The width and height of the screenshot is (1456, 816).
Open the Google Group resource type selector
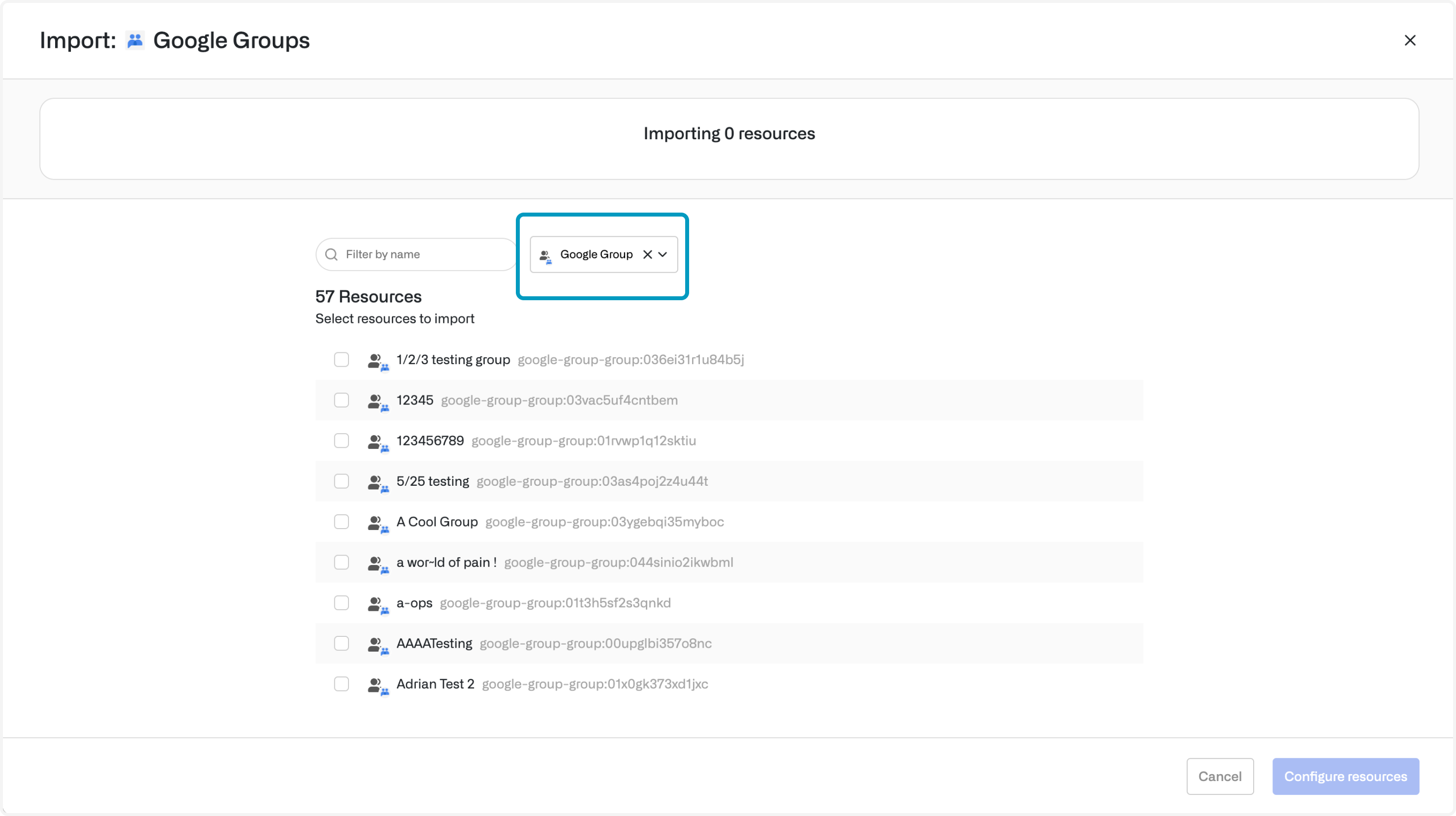(595, 254)
